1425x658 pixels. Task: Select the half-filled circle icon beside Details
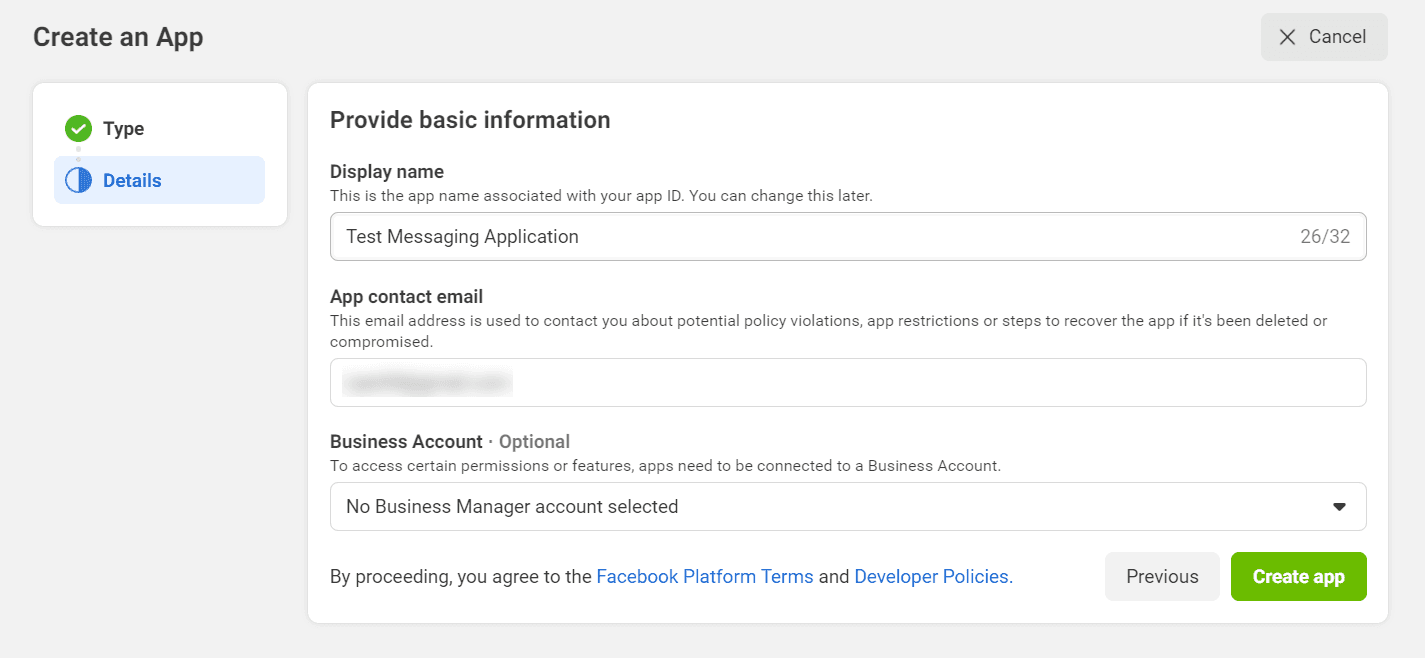pyautogui.click(x=78, y=180)
